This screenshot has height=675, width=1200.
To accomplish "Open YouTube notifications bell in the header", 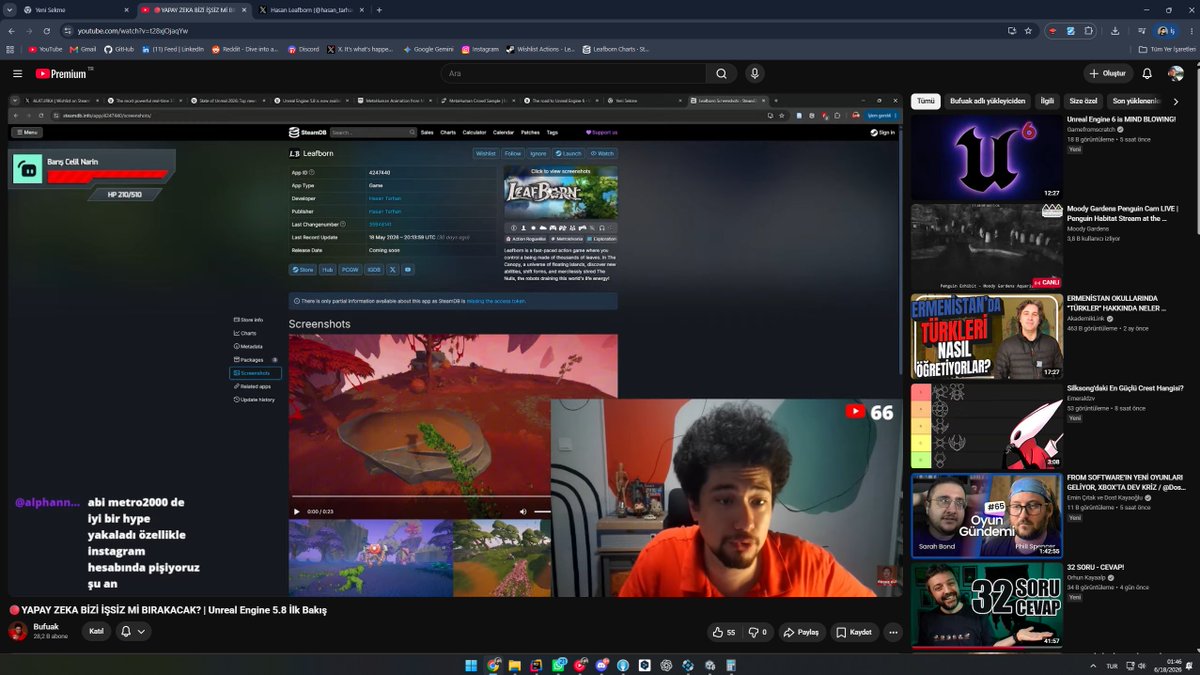I will point(1147,73).
